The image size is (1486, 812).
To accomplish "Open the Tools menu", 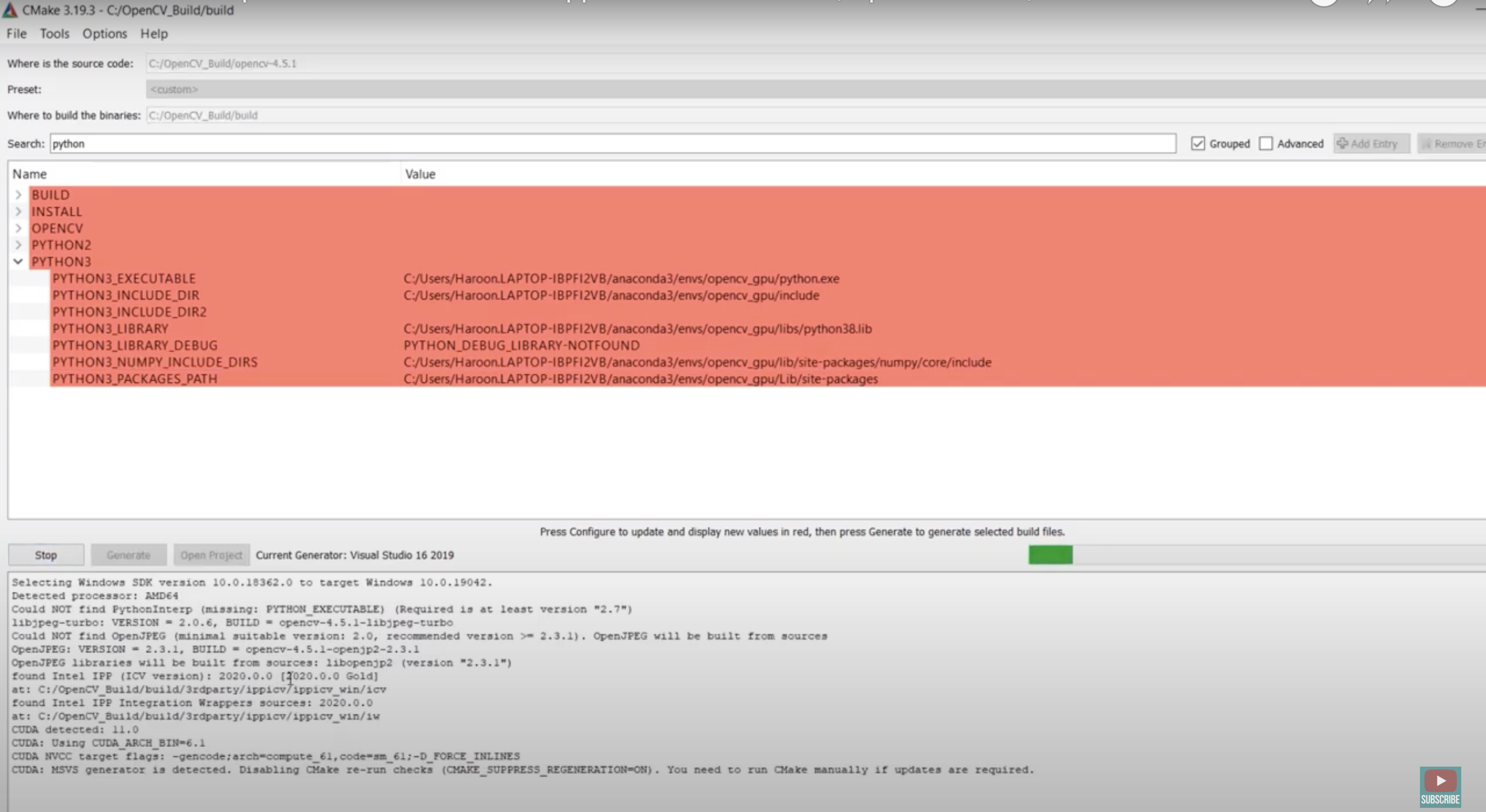I will point(54,34).
